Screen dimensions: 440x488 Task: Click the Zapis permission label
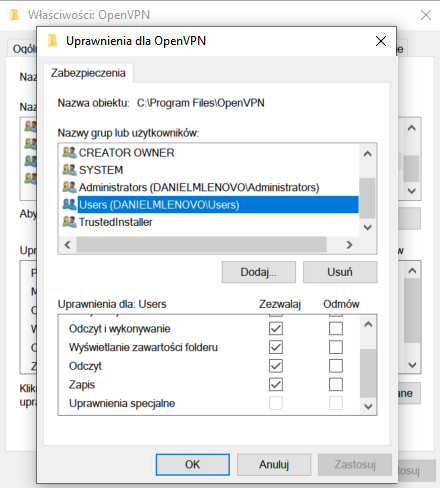(82, 385)
